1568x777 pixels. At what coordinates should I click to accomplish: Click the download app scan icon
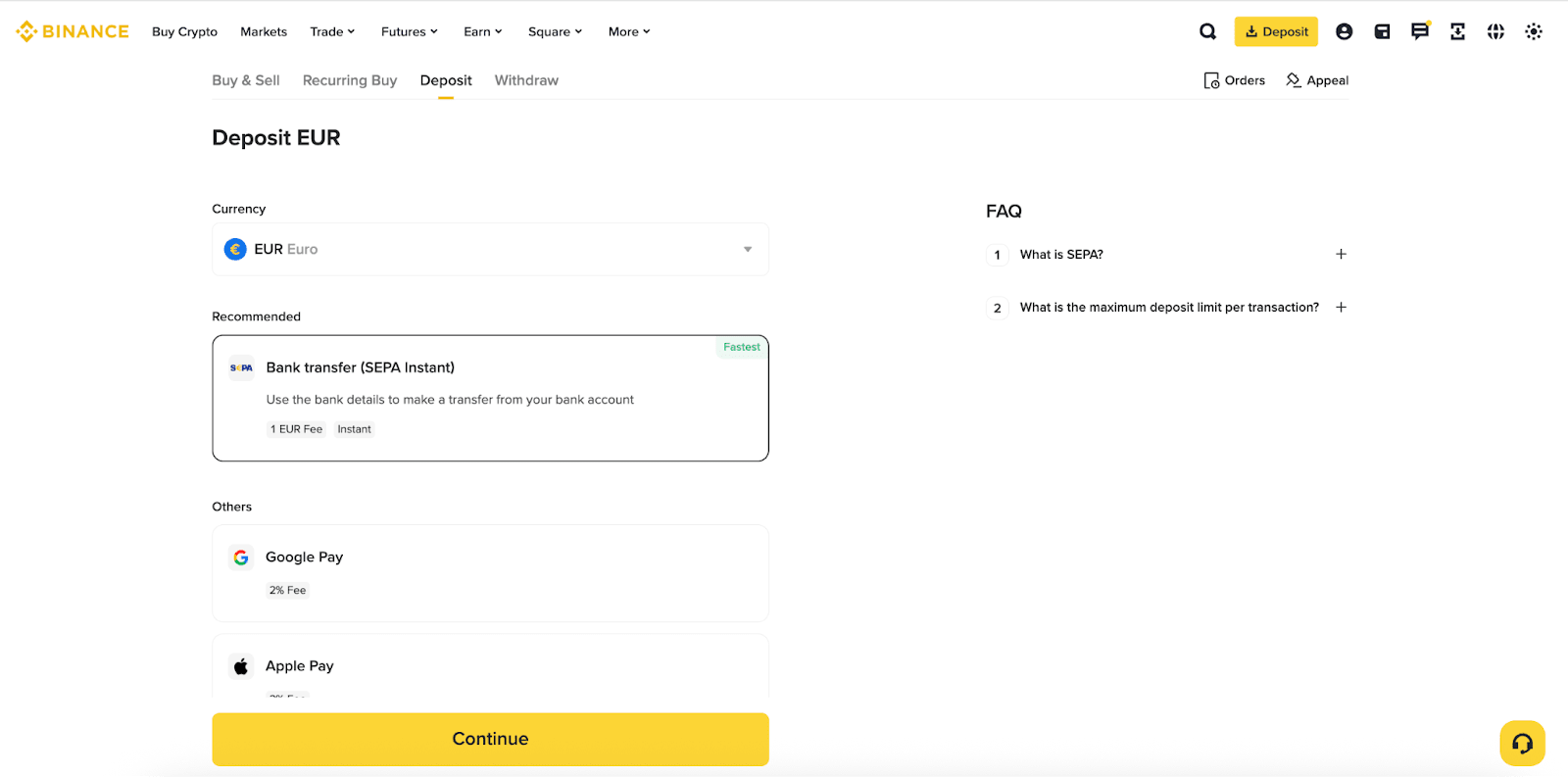coord(1457,31)
